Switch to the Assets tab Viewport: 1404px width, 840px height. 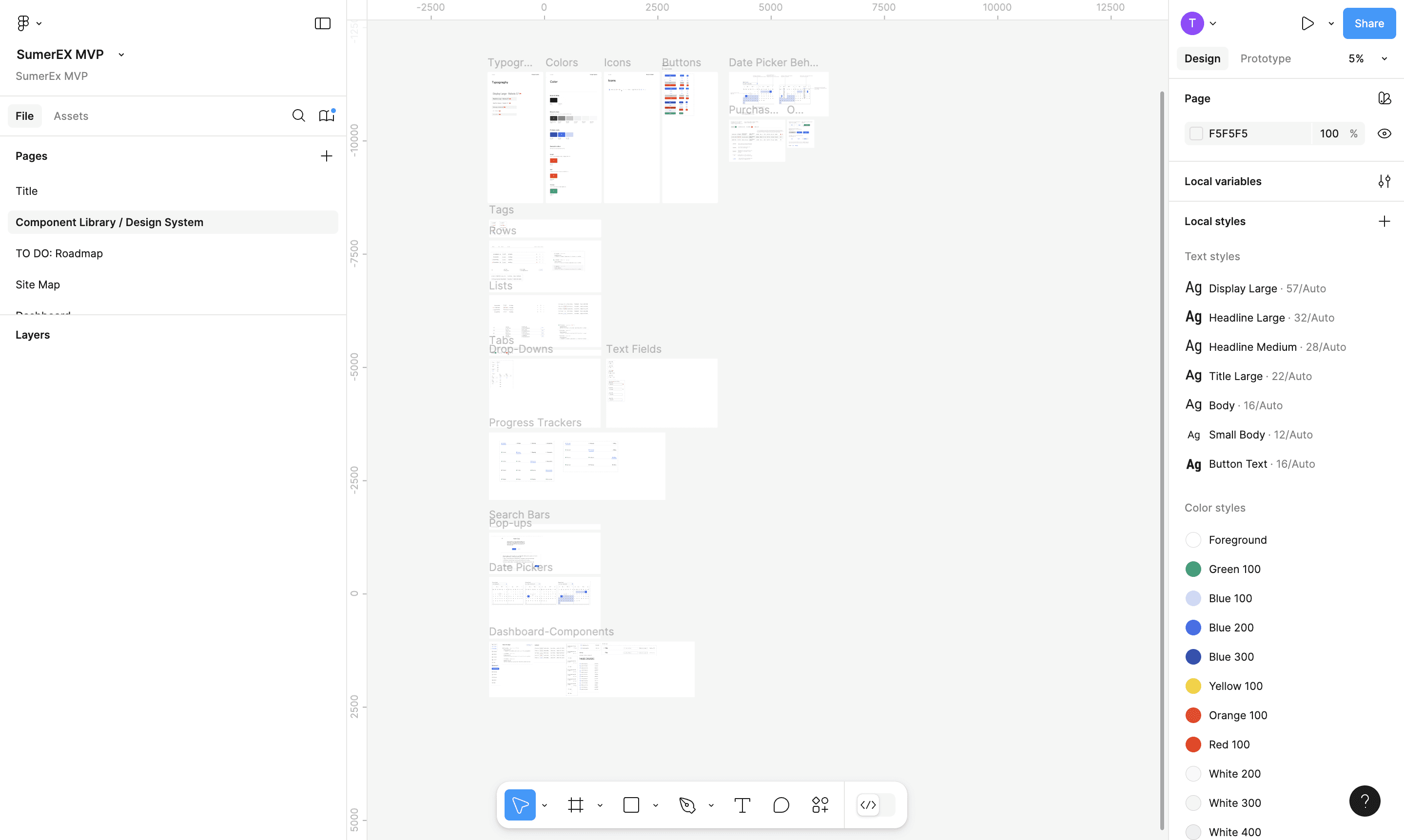pyautogui.click(x=71, y=116)
